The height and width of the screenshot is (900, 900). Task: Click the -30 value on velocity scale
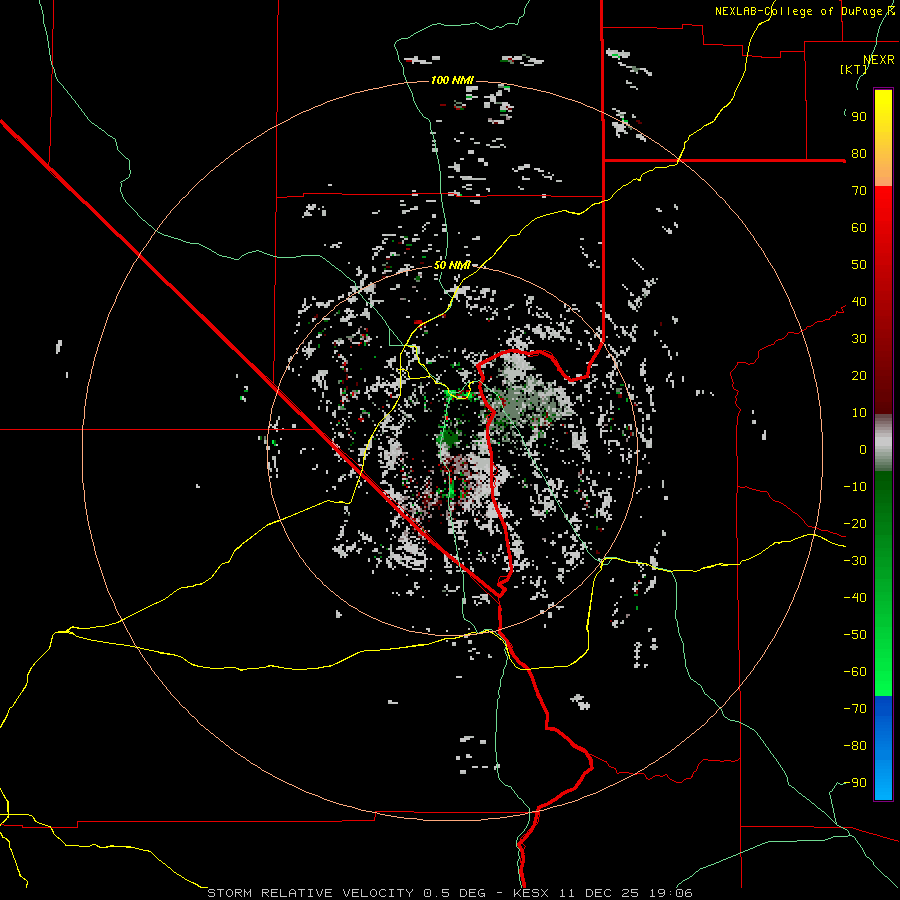(x=855, y=561)
